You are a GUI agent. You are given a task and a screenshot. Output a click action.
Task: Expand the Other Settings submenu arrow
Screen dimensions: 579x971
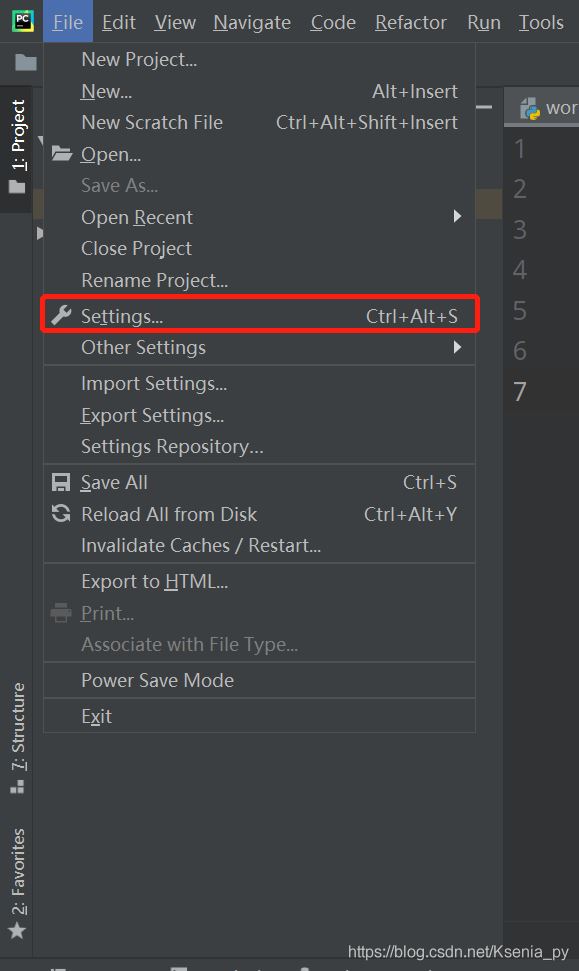point(457,347)
